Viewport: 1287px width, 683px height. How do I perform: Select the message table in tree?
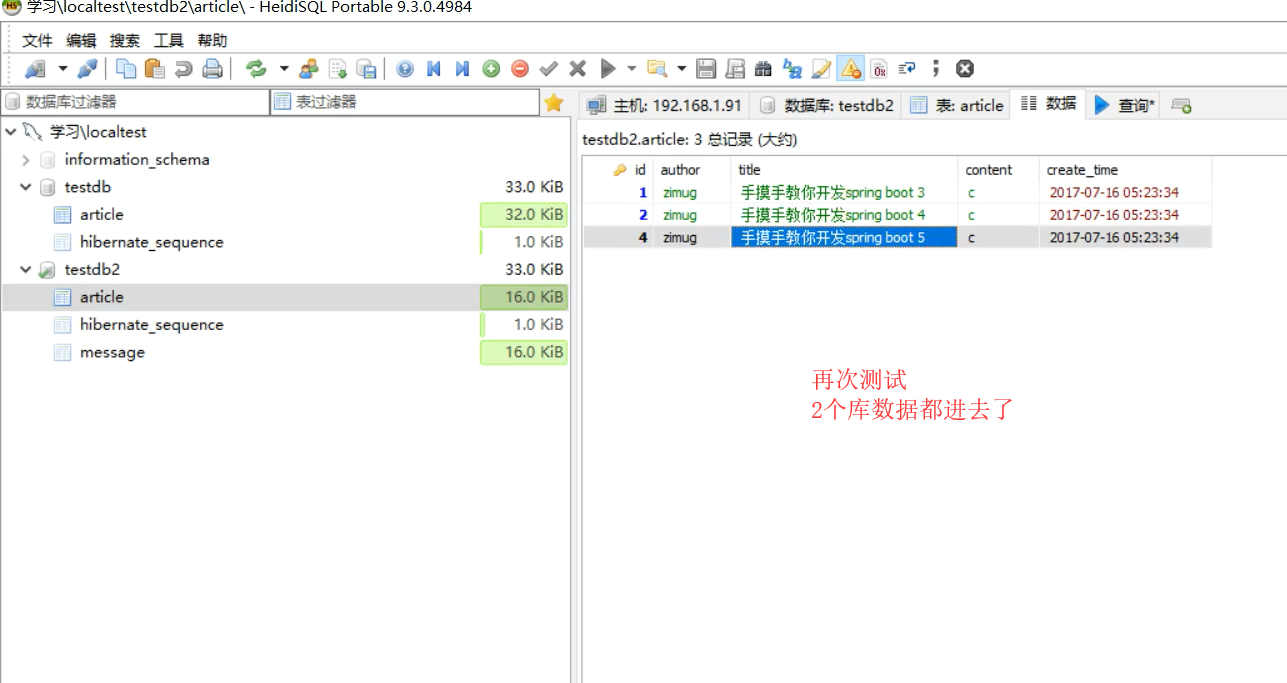point(112,352)
